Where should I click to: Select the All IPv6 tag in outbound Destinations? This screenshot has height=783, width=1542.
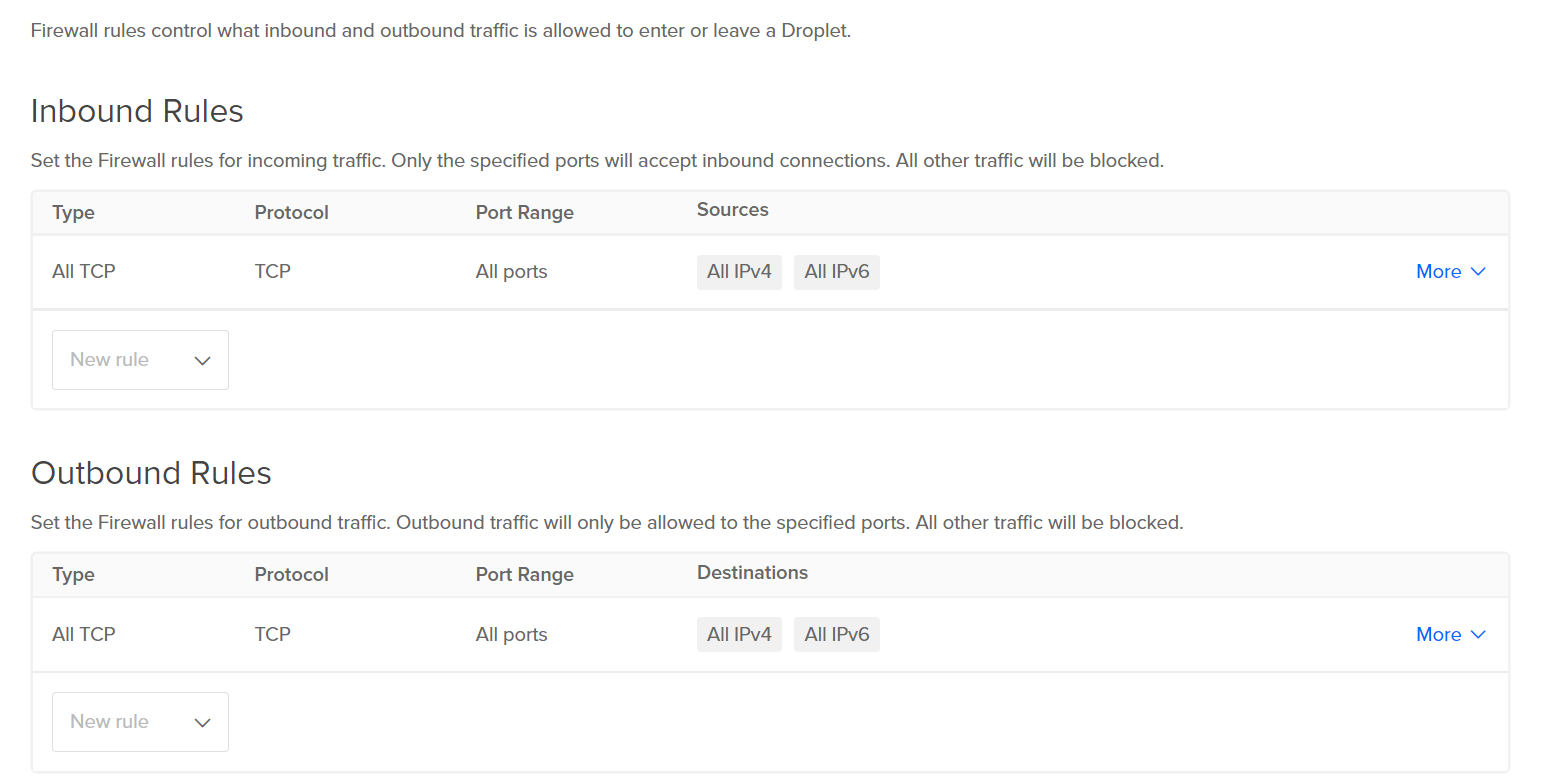click(837, 635)
